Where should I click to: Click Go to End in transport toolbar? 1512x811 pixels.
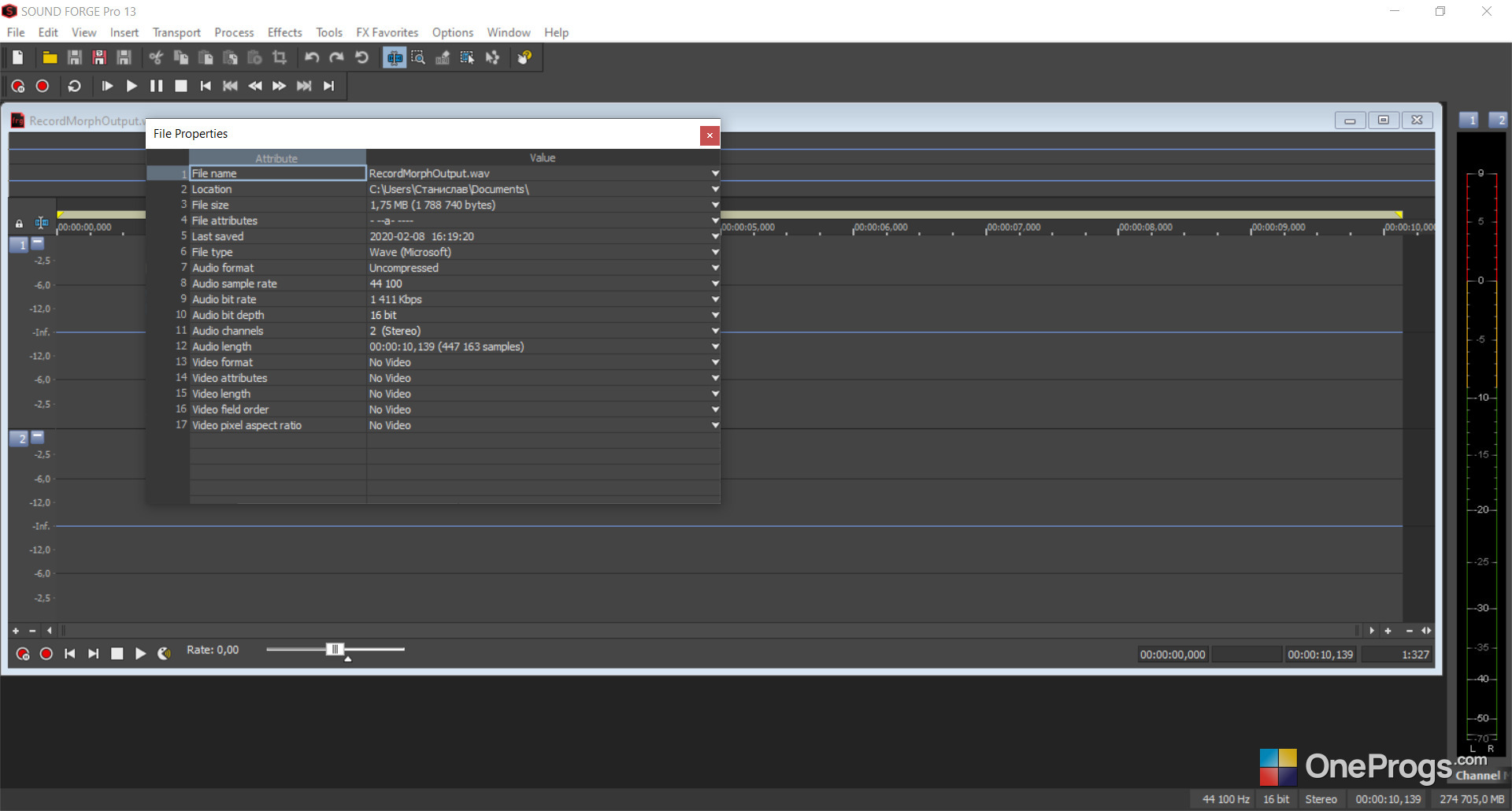[x=329, y=86]
